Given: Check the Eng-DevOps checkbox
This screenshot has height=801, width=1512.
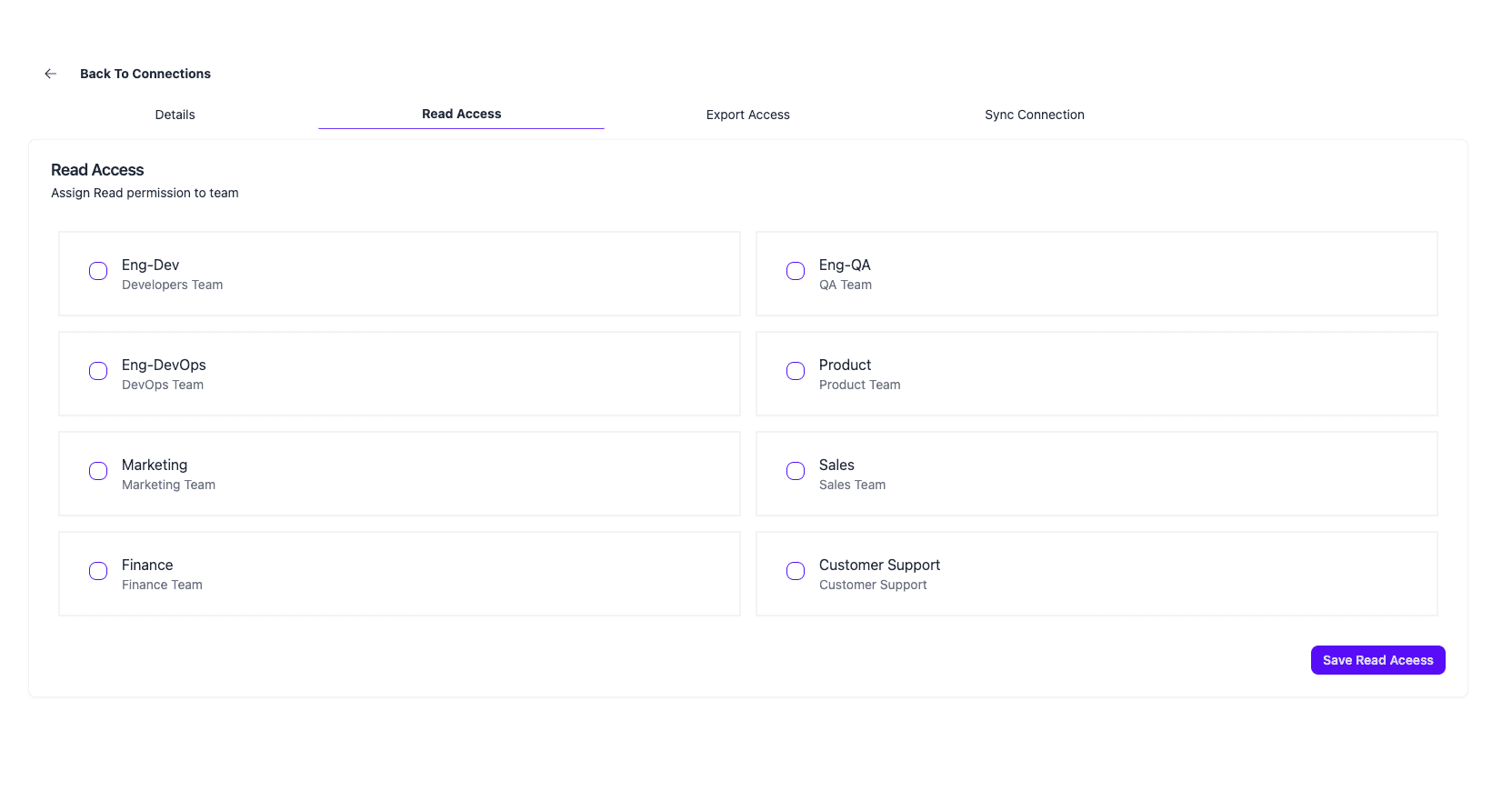Looking at the screenshot, I should point(98,371).
